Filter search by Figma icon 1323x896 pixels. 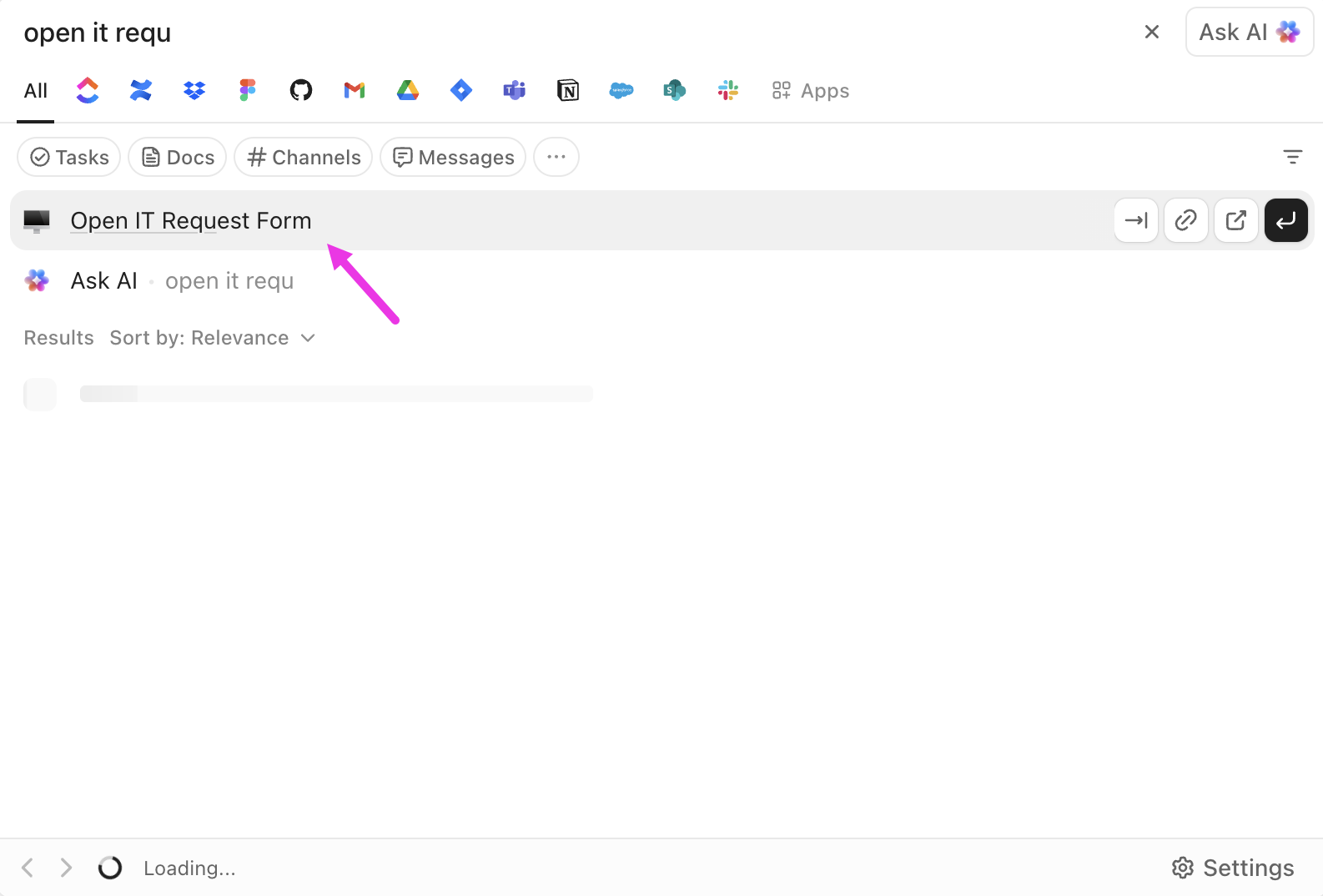[x=248, y=90]
